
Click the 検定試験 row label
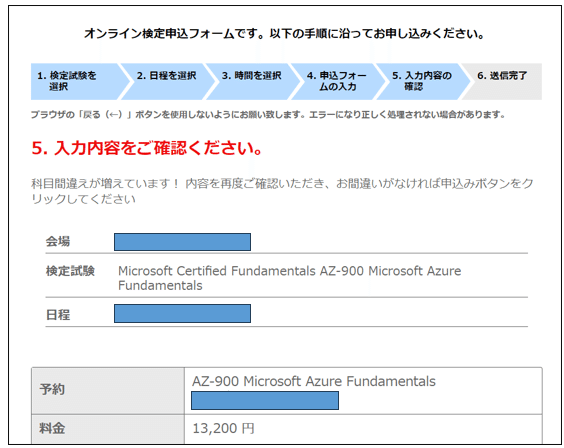[x=70, y=271]
